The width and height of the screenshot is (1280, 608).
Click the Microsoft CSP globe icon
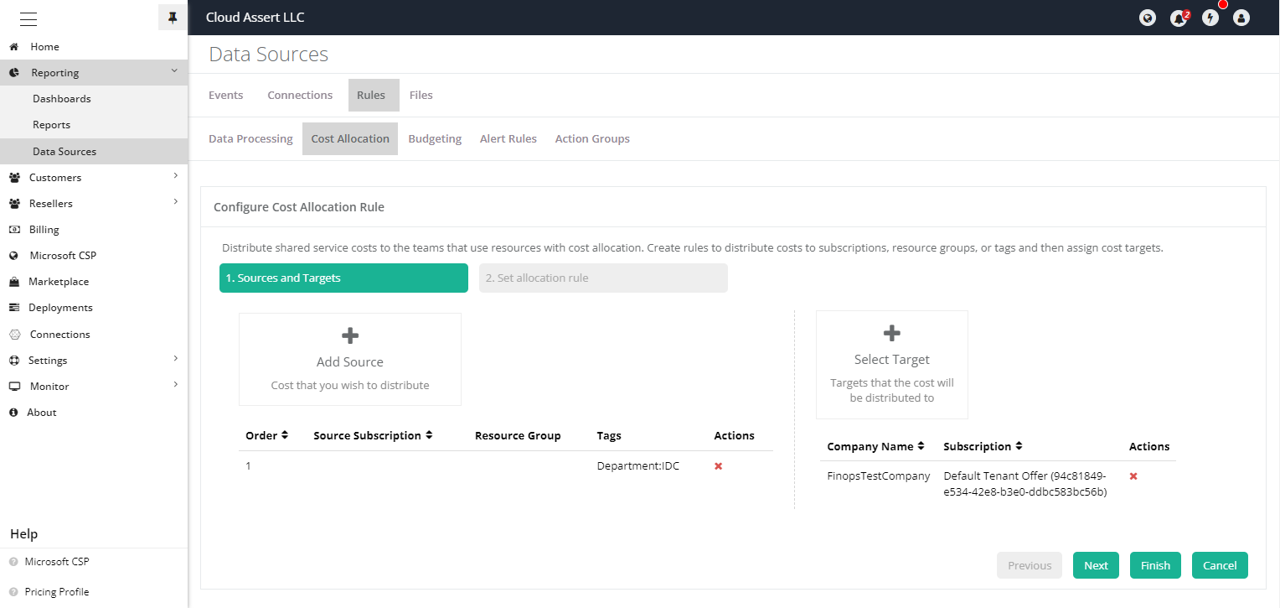(14, 256)
